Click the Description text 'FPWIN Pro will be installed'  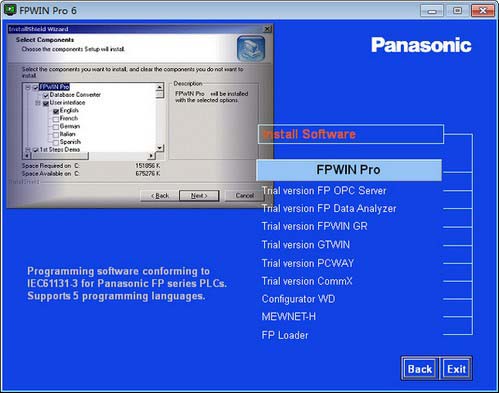point(212,94)
